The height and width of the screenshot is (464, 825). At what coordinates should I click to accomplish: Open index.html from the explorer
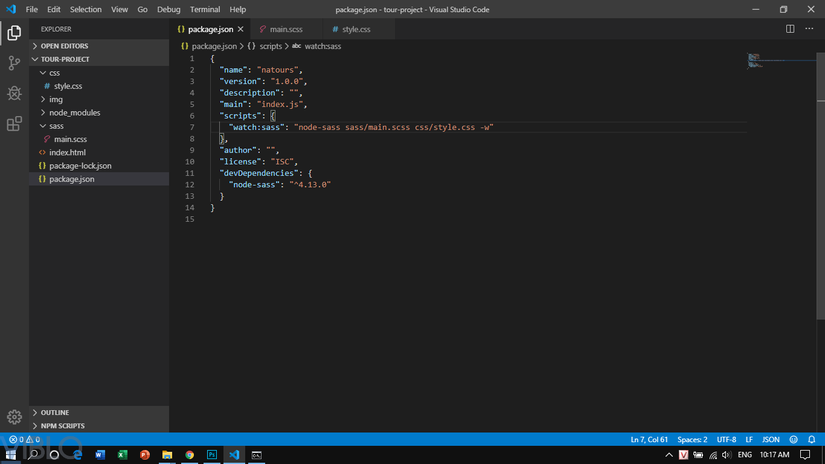click(x=67, y=152)
